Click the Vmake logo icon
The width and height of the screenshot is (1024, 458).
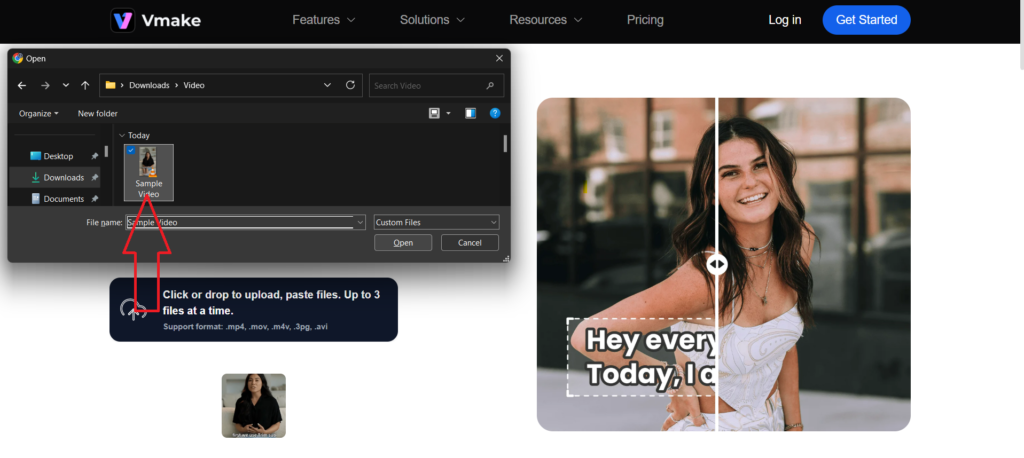(x=123, y=20)
